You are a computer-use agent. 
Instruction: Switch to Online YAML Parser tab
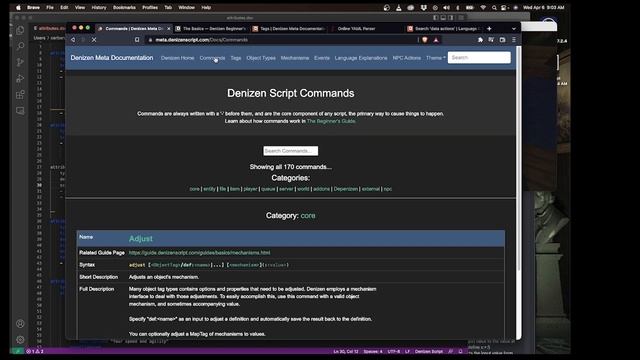356,29
